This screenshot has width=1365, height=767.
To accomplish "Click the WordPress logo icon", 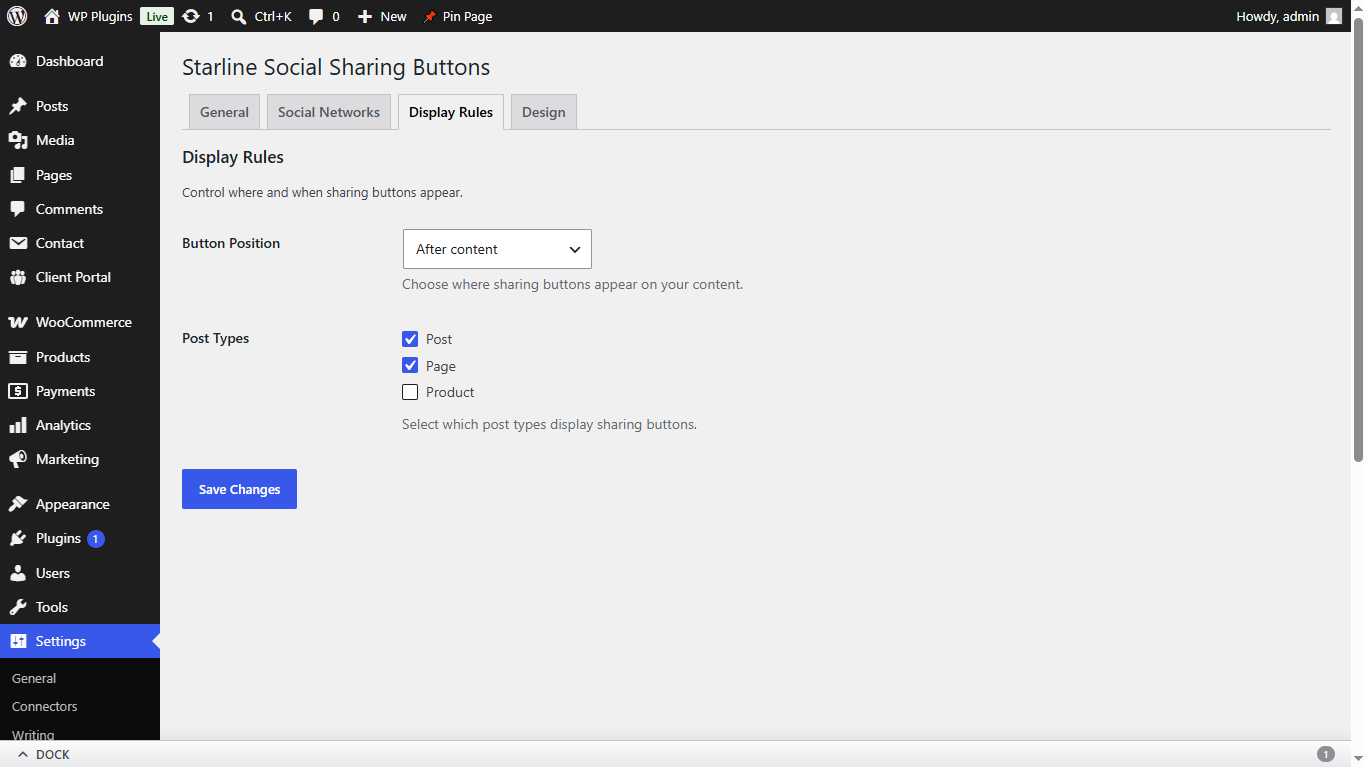I will [17, 16].
